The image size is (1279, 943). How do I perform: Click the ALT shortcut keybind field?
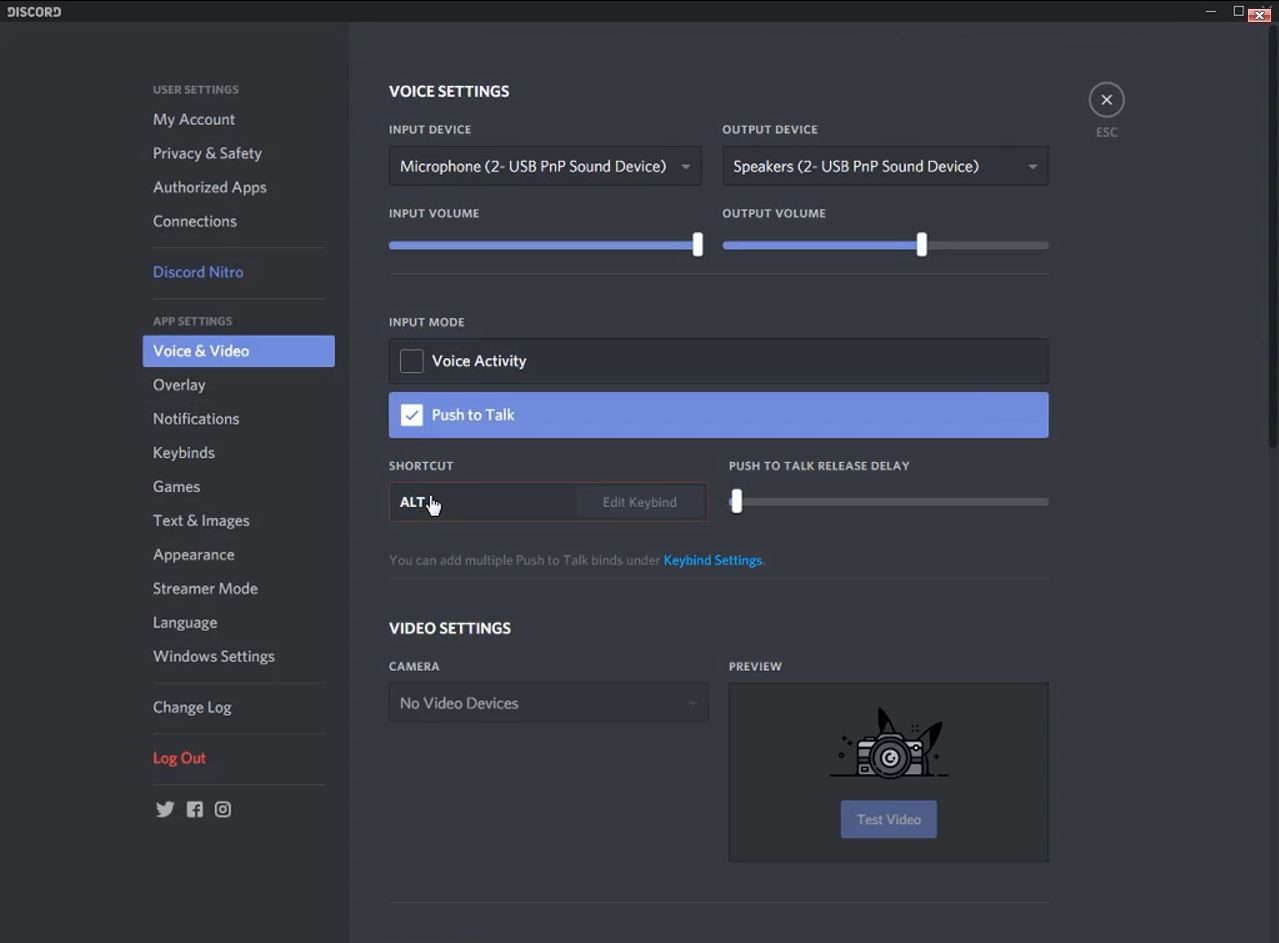click(548, 502)
